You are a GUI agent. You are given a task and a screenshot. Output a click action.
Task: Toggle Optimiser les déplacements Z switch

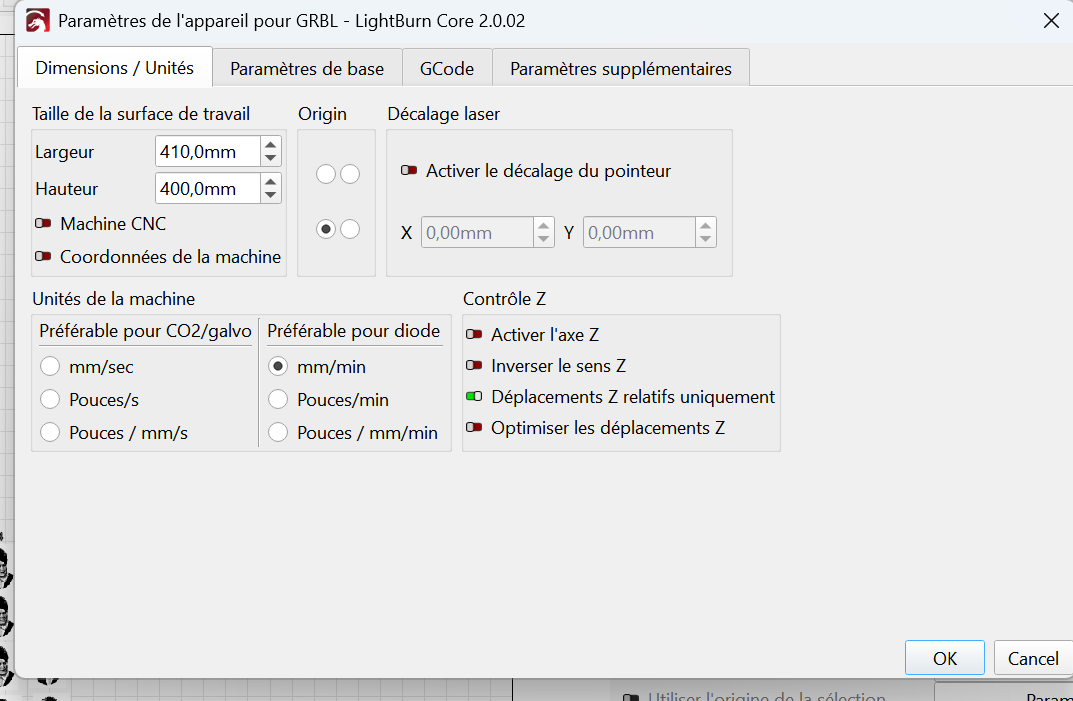pyautogui.click(x=474, y=427)
